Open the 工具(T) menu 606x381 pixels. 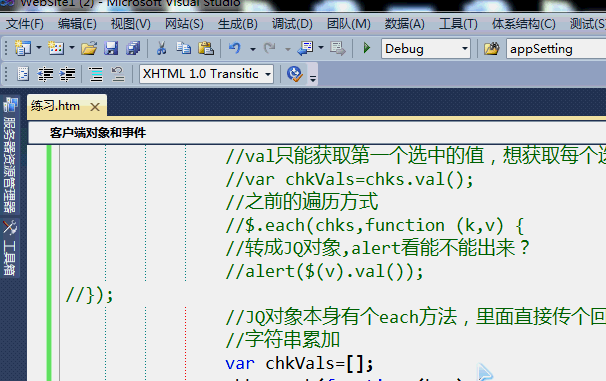(x=458, y=24)
